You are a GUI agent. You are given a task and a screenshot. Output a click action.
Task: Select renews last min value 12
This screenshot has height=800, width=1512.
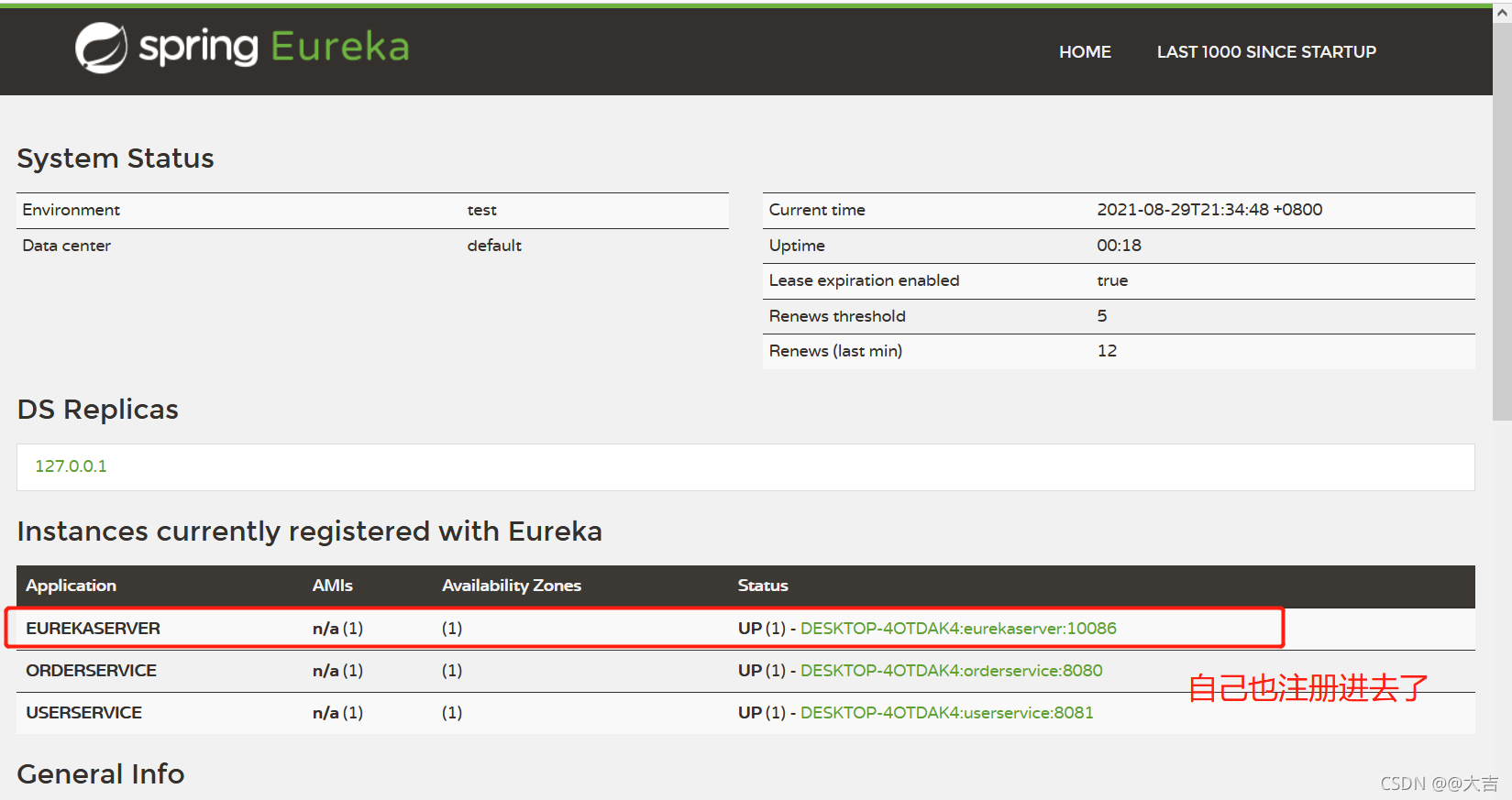pyautogui.click(x=1107, y=351)
